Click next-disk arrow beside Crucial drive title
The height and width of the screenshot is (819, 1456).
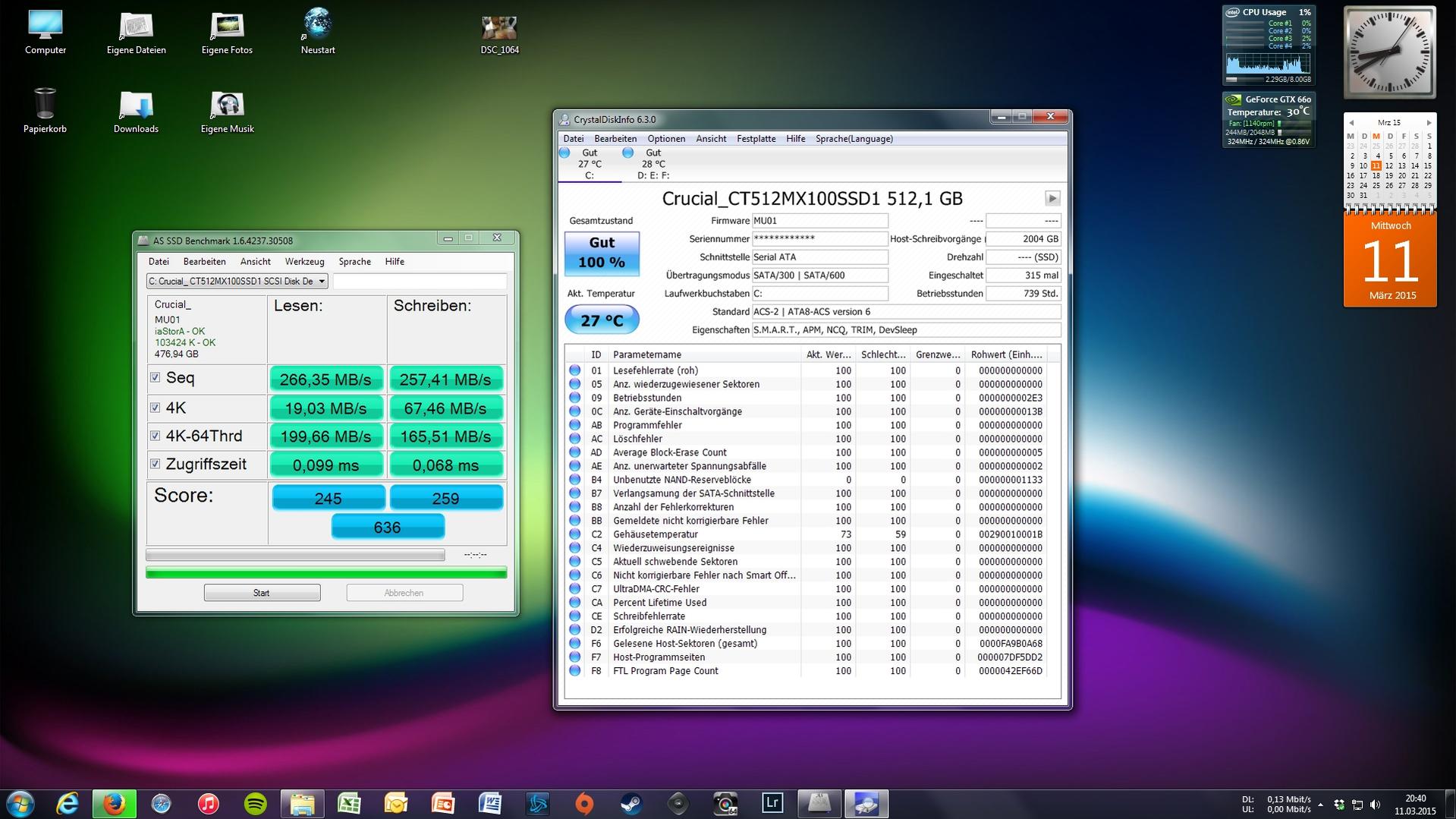1052,198
